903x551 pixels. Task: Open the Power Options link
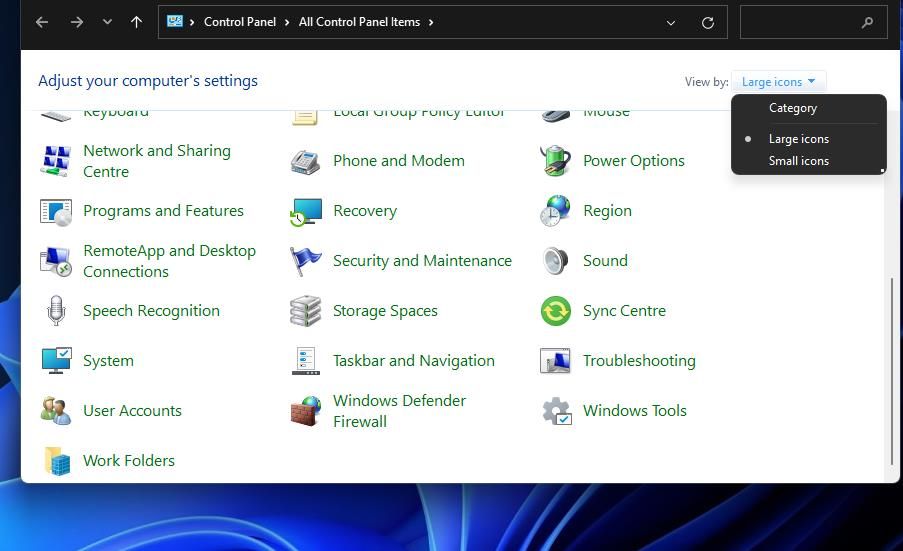(x=633, y=161)
